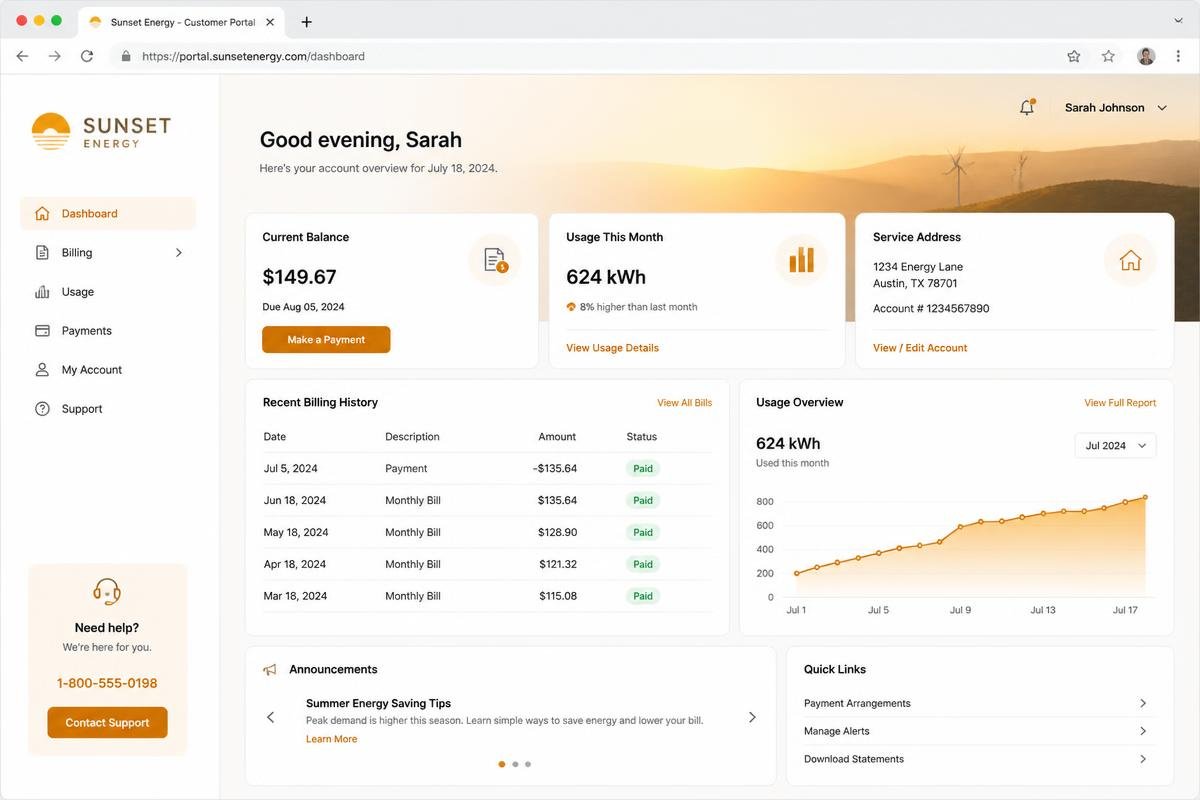Click the Jul 9 data point on usage chart

pos(960,526)
